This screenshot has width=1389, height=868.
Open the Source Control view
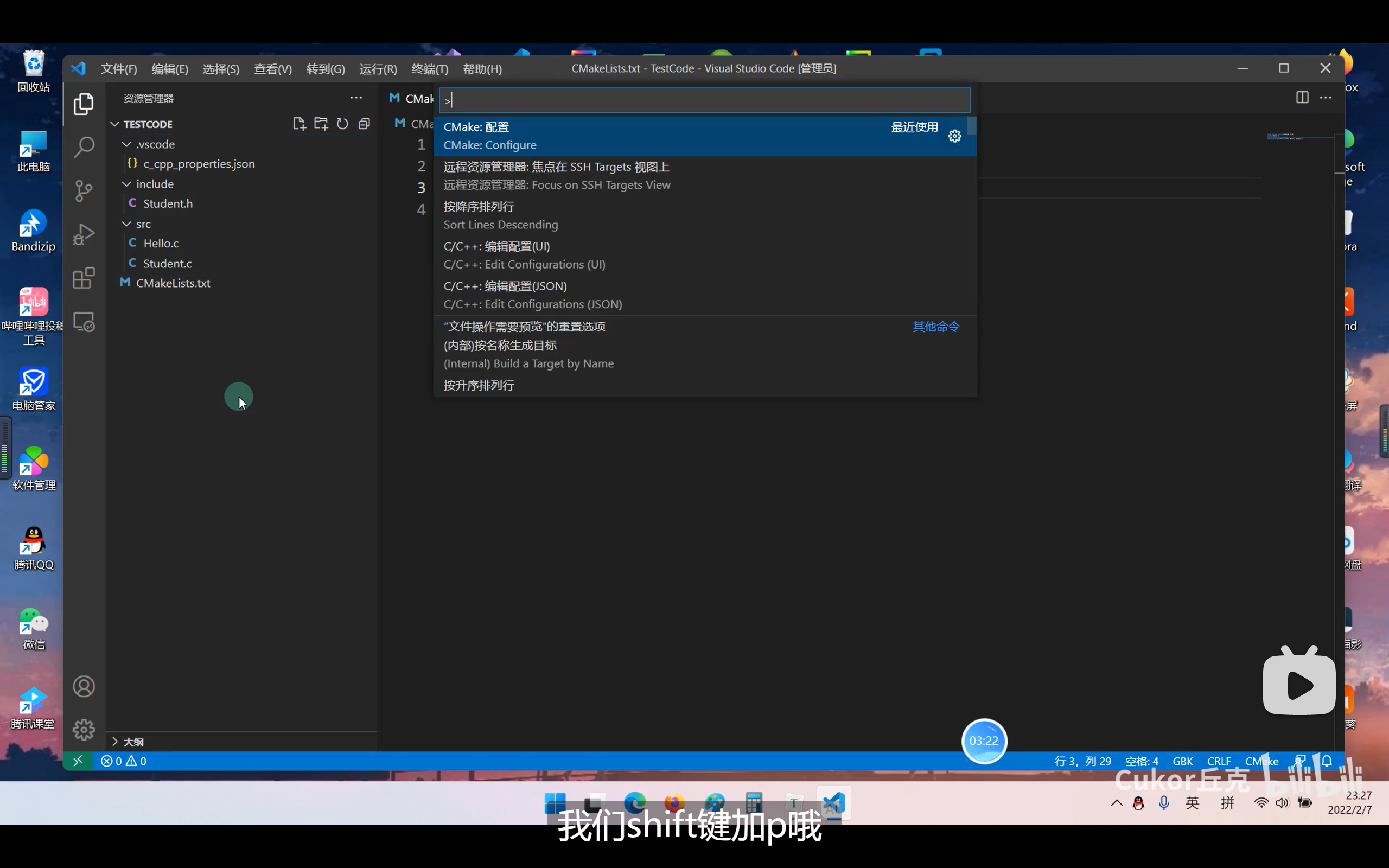(84, 190)
